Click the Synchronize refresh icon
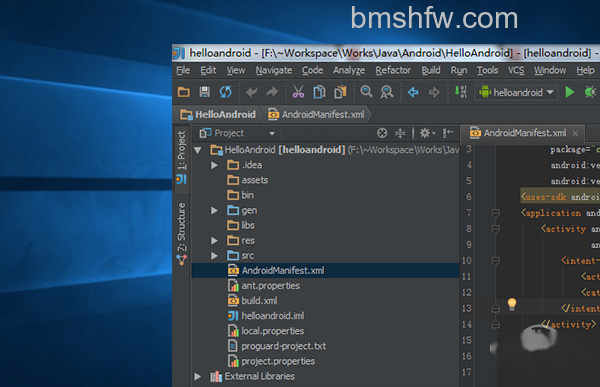The width and height of the screenshot is (600, 387). (x=225, y=92)
